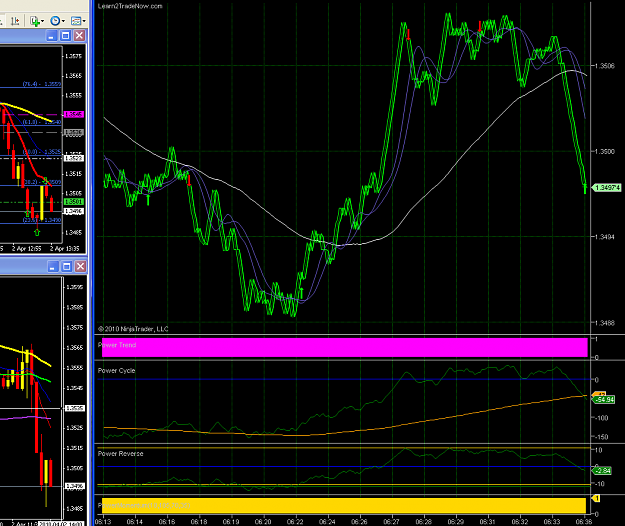Open dropdown arrow beside the green-plus document icon
The height and width of the screenshot is (526, 625).
[42, 21]
